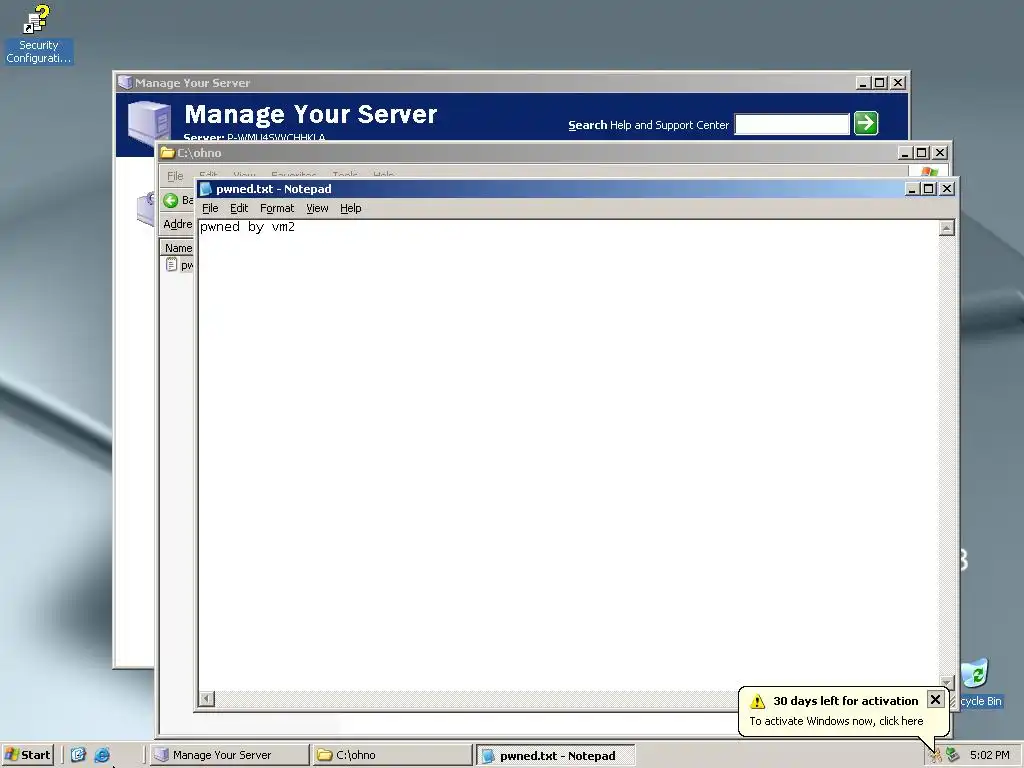
Task: Click the Name column header in C:\ohno
Action: point(178,248)
